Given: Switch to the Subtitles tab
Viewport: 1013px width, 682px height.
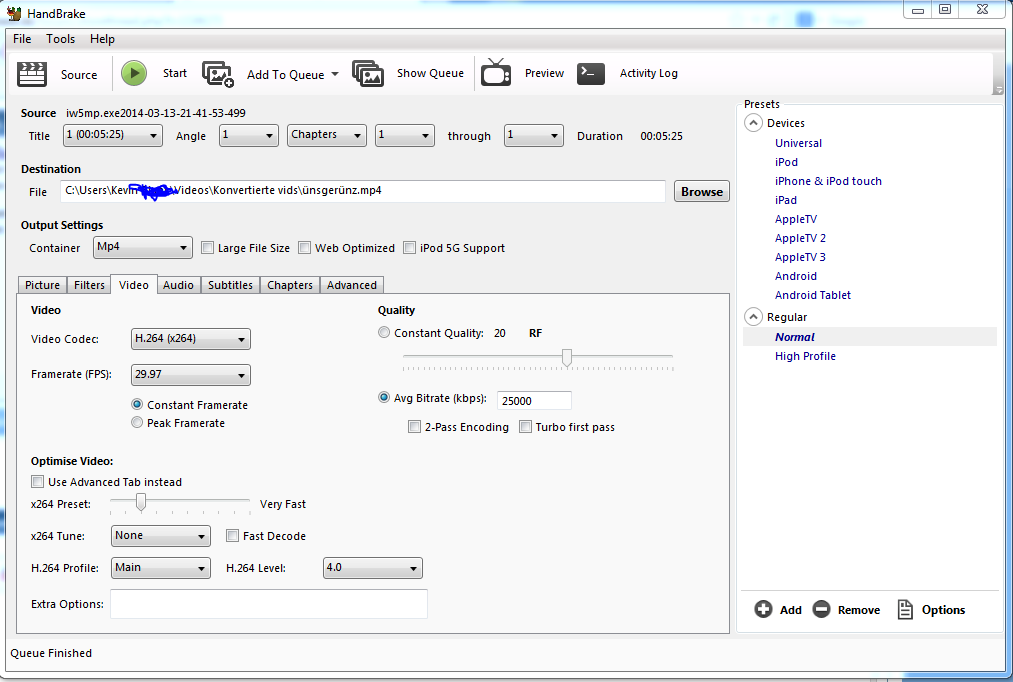Looking at the screenshot, I should click(x=230, y=285).
